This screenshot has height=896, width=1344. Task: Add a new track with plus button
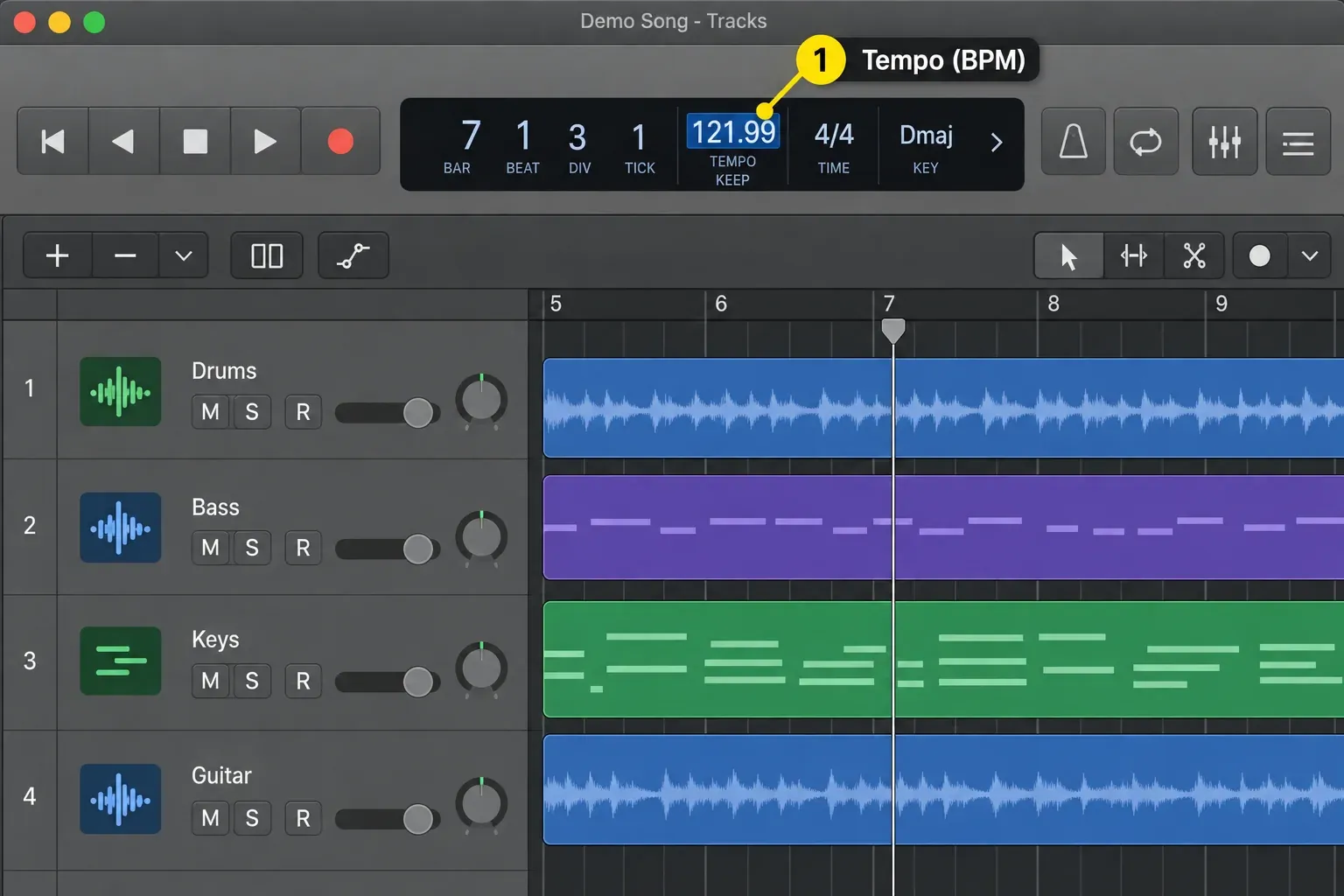tap(58, 255)
